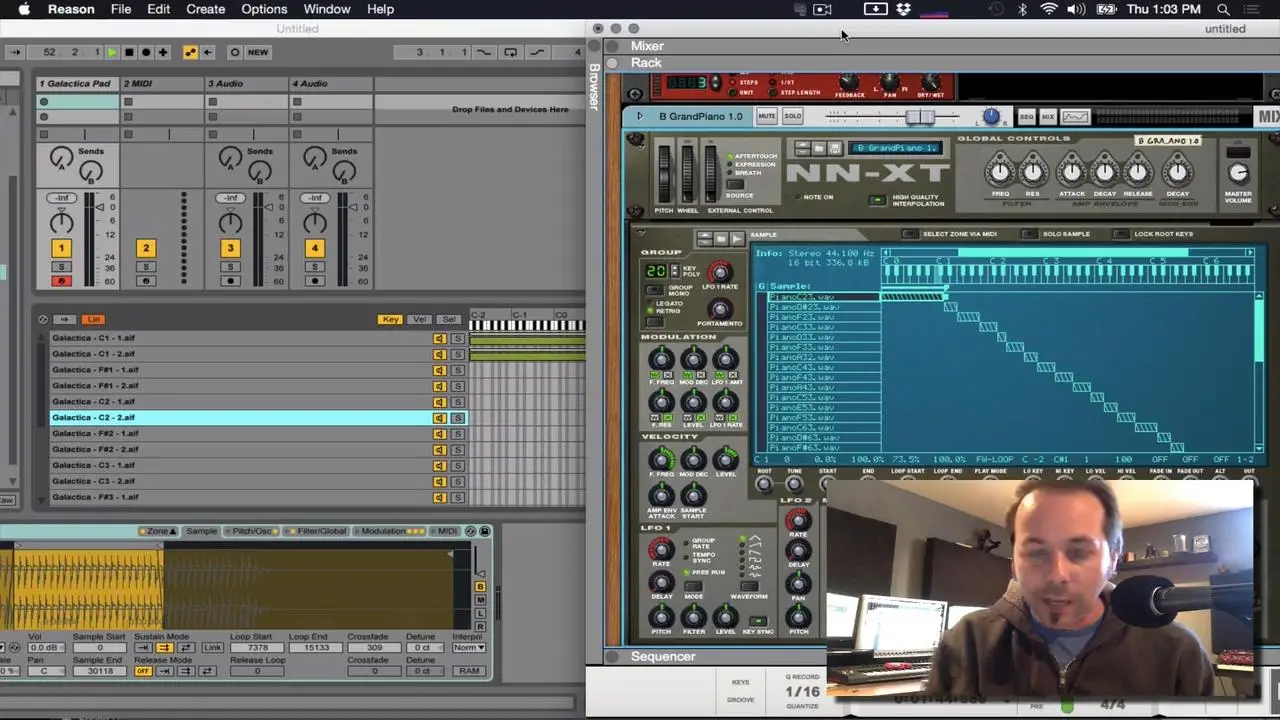Arm record on track 4 Audio
Image resolution: width=1280 pixels, height=720 pixels.
tap(314, 281)
